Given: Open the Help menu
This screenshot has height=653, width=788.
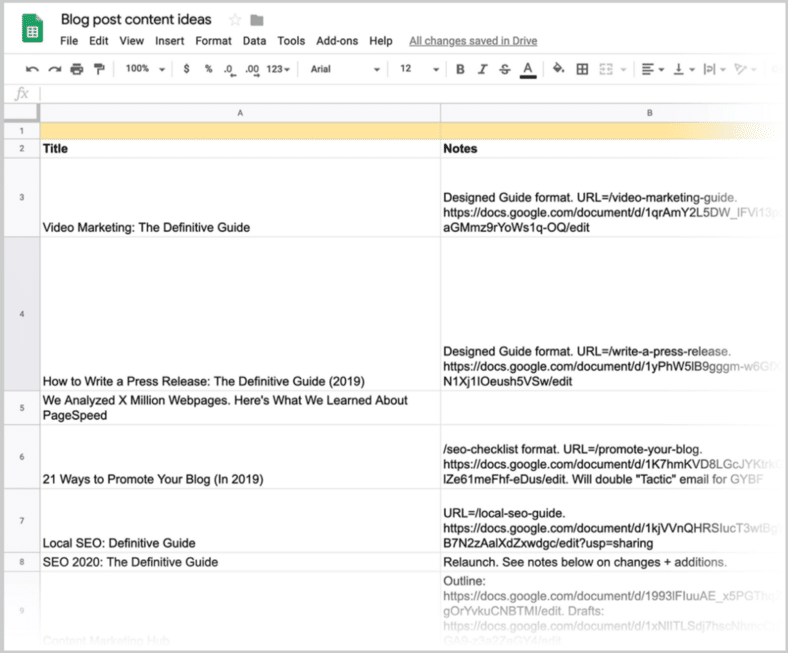Looking at the screenshot, I should 380,41.
